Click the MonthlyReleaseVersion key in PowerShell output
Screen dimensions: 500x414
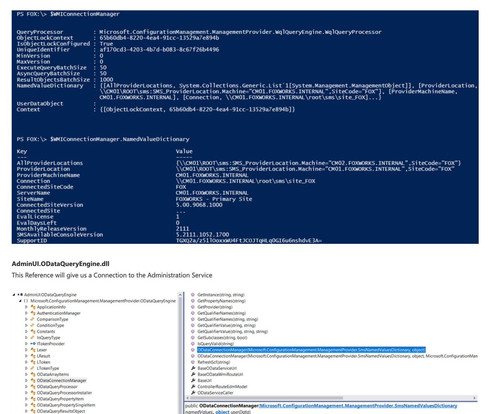pos(51,229)
